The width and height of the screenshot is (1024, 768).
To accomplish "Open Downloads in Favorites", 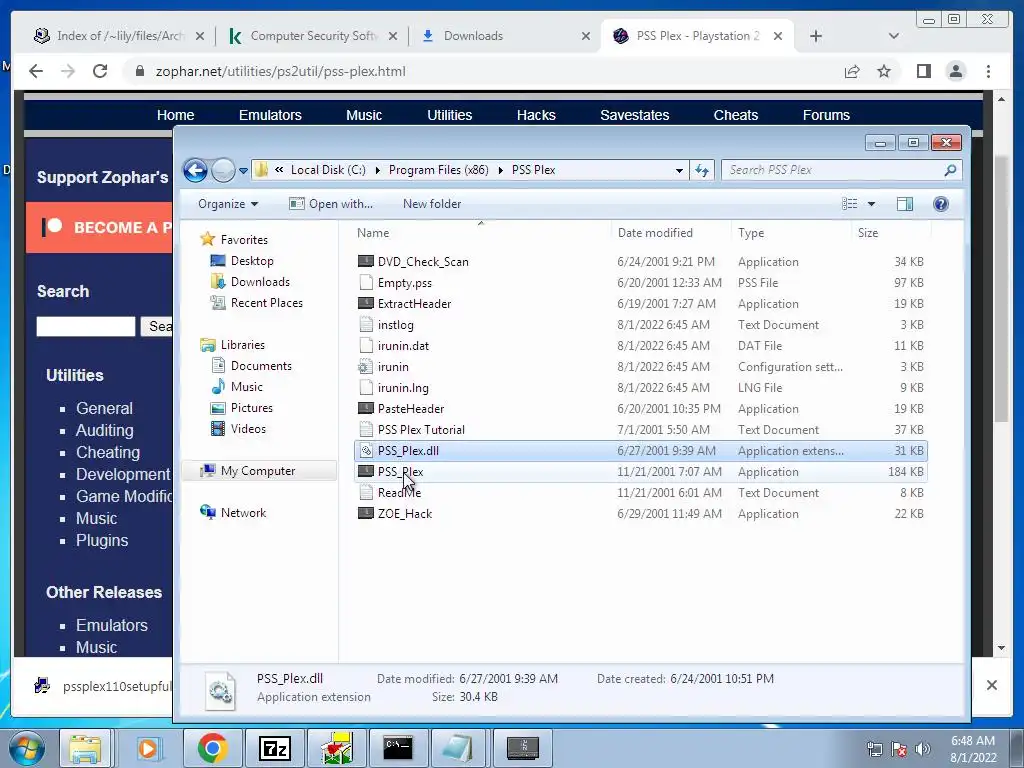I will (260, 281).
